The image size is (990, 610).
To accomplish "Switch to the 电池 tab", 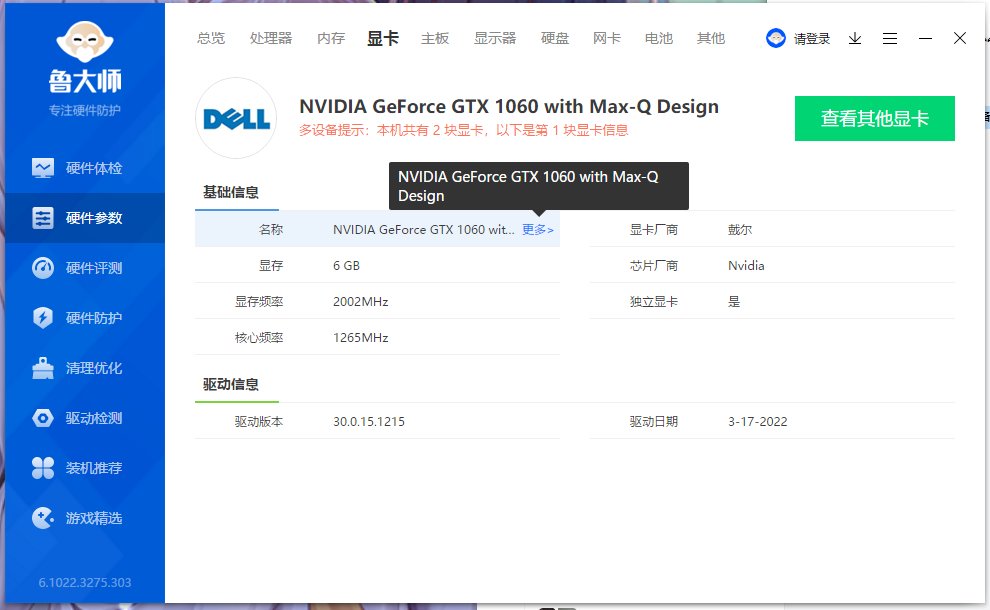I will [659, 39].
